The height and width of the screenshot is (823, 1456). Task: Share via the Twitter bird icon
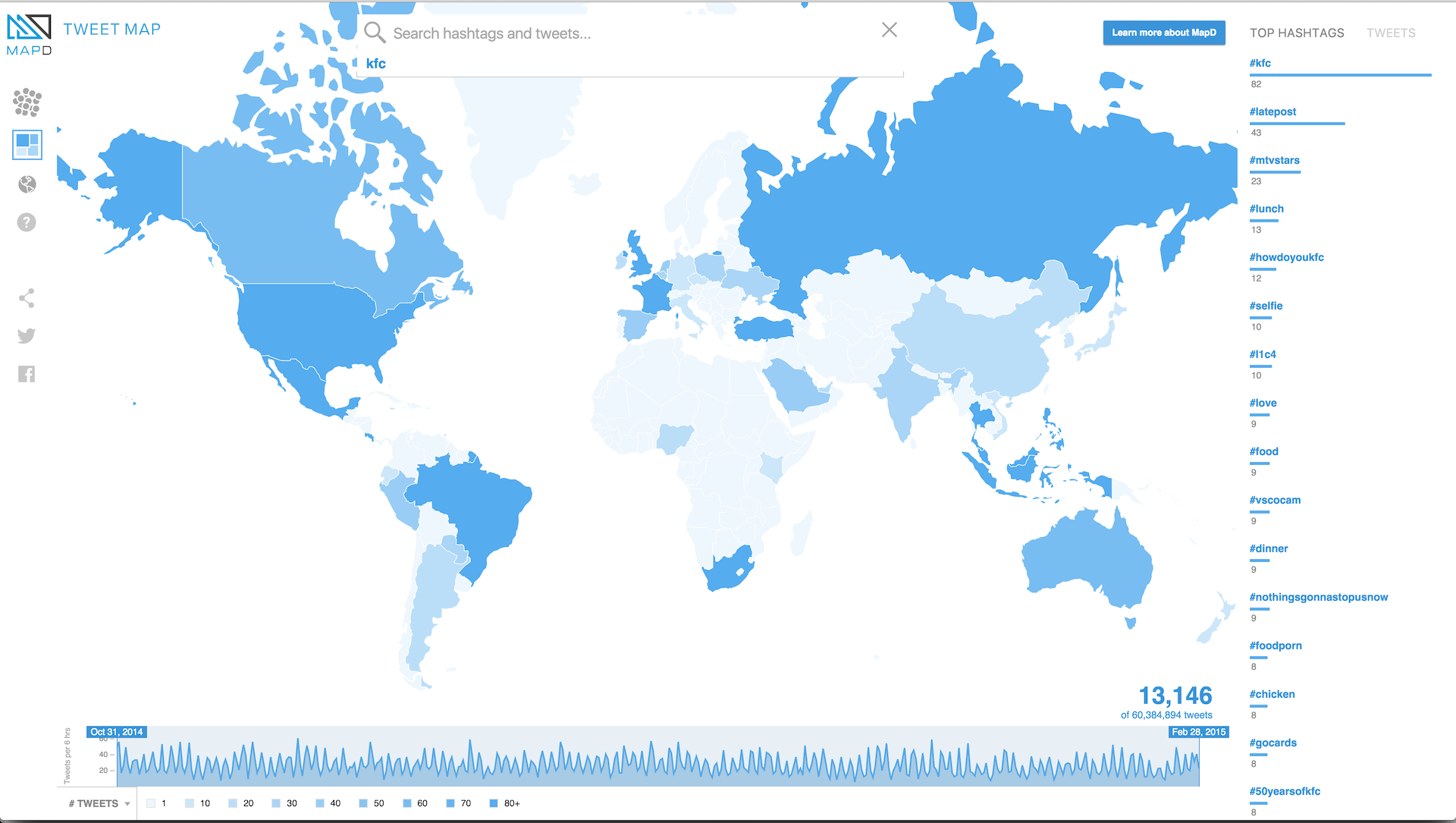[x=27, y=336]
